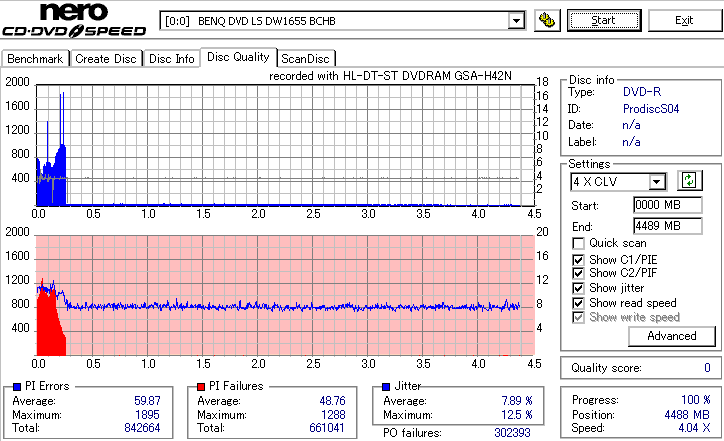Click the PI Errors average 59.87
The image size is (724, 441).
147,400
